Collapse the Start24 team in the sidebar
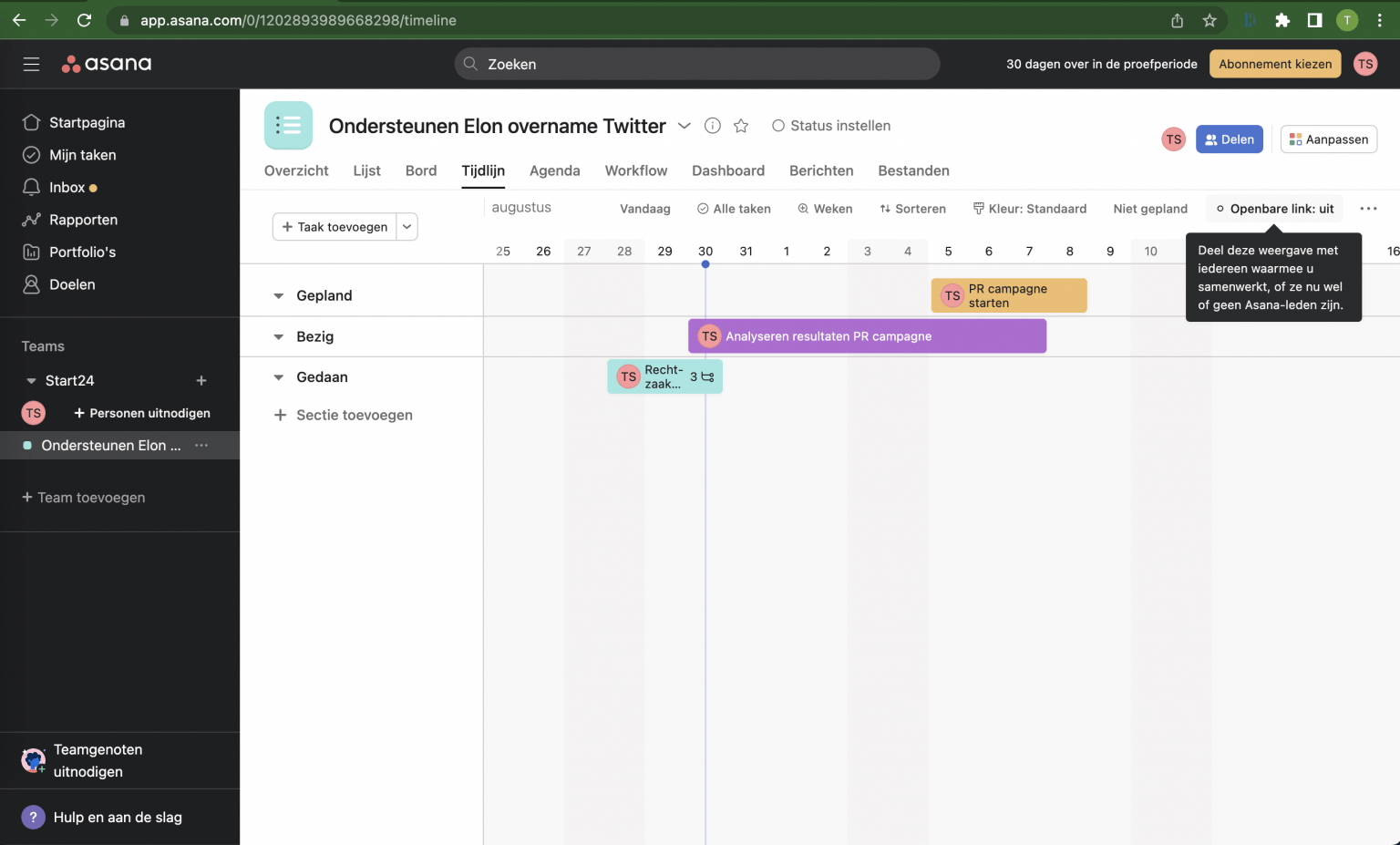The width and height of the screenshot is (1400, 845). click(29, 380)
